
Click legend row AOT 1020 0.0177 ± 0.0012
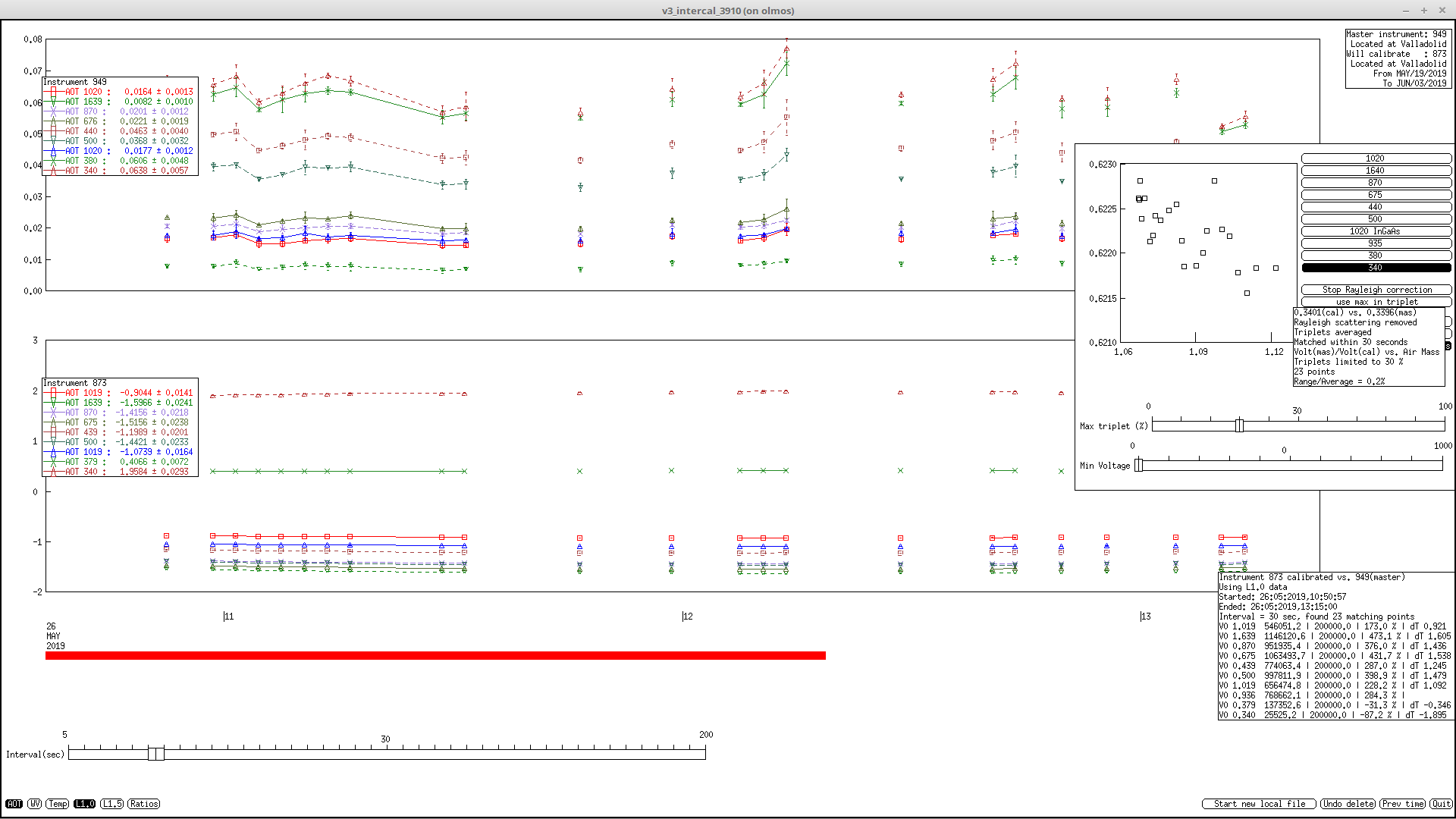[x=120, y=151]
